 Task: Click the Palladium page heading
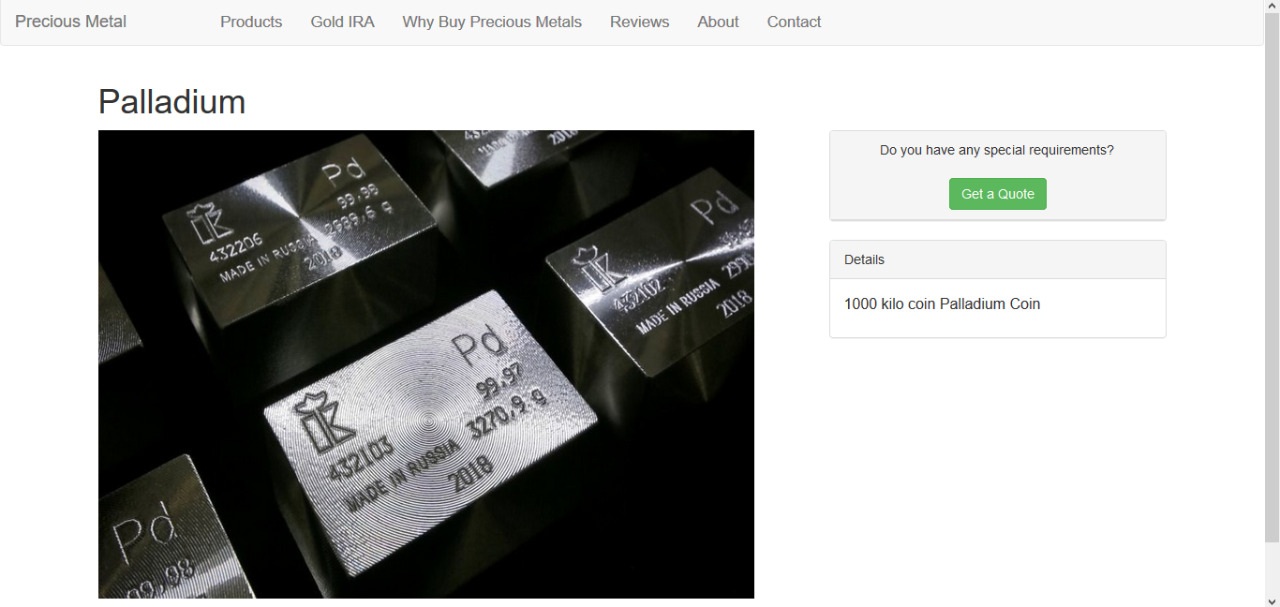click(x=172, y=101)
